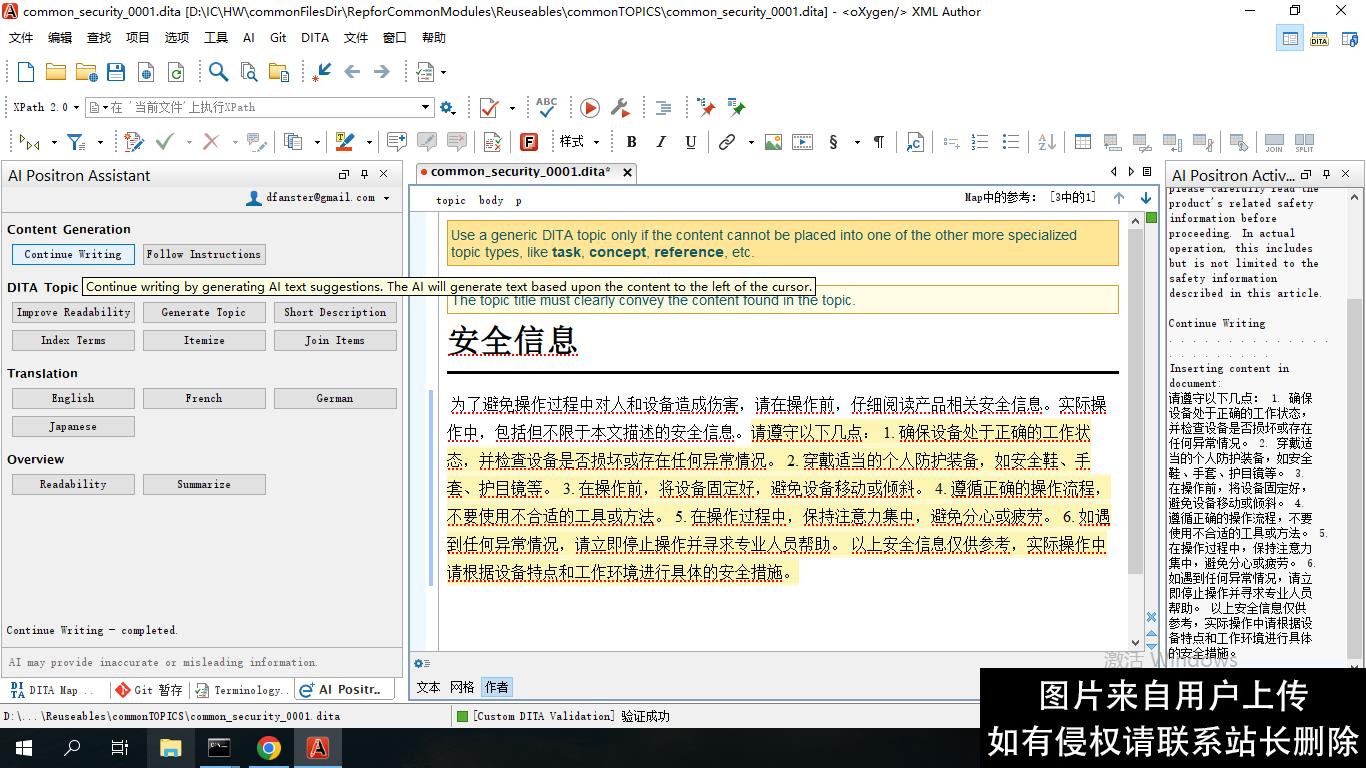Run the spell check ABC icon
This screenshot has width=1366, height=768.
click(x=547, y=107)
